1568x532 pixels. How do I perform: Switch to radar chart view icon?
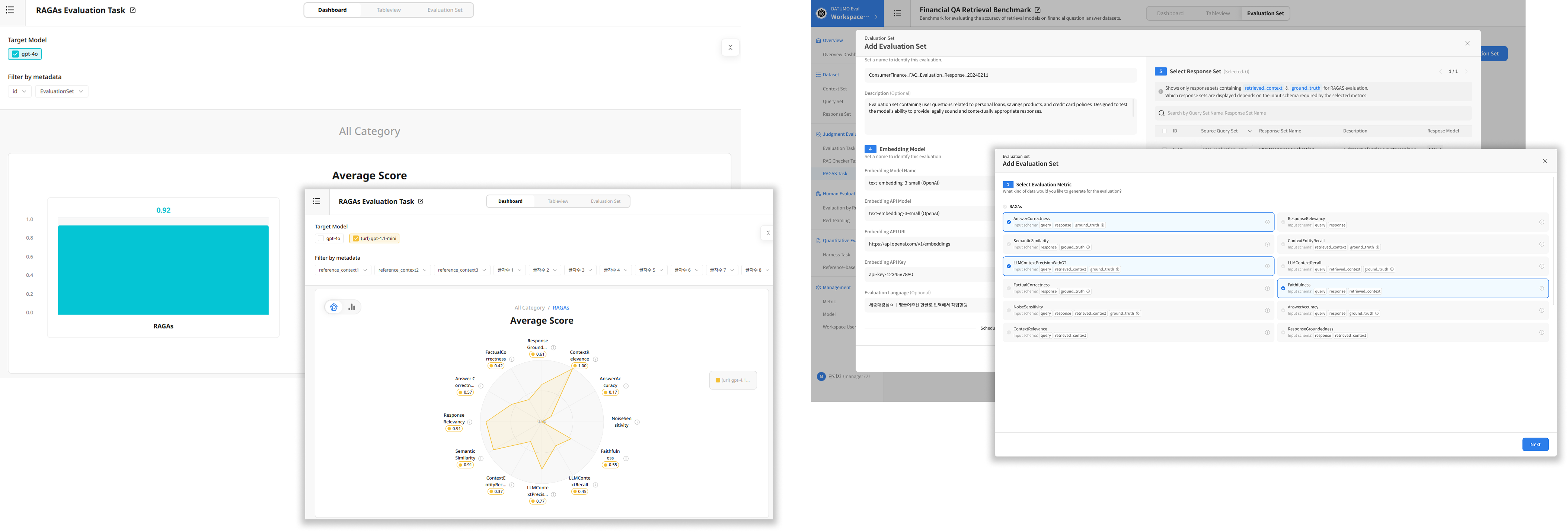pyautogui.click(x=333, y=307)
